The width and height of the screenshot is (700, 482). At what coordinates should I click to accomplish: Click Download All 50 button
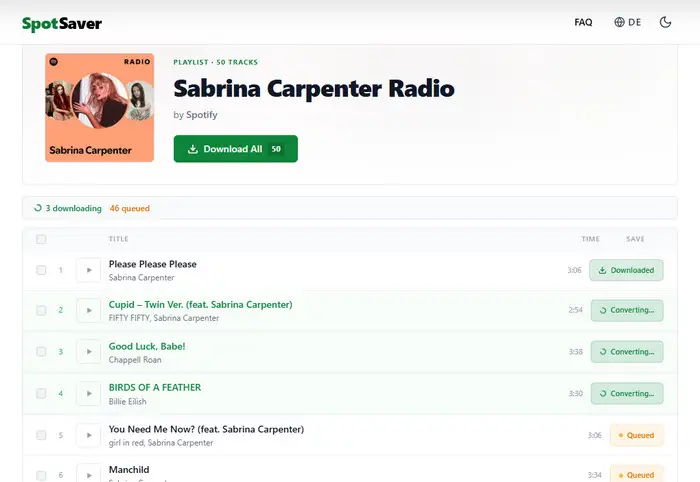(x=236, y=149)
